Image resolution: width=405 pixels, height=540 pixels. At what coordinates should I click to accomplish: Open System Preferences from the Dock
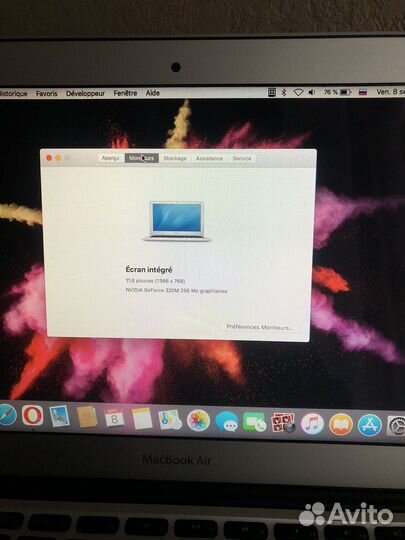point(396,426)
